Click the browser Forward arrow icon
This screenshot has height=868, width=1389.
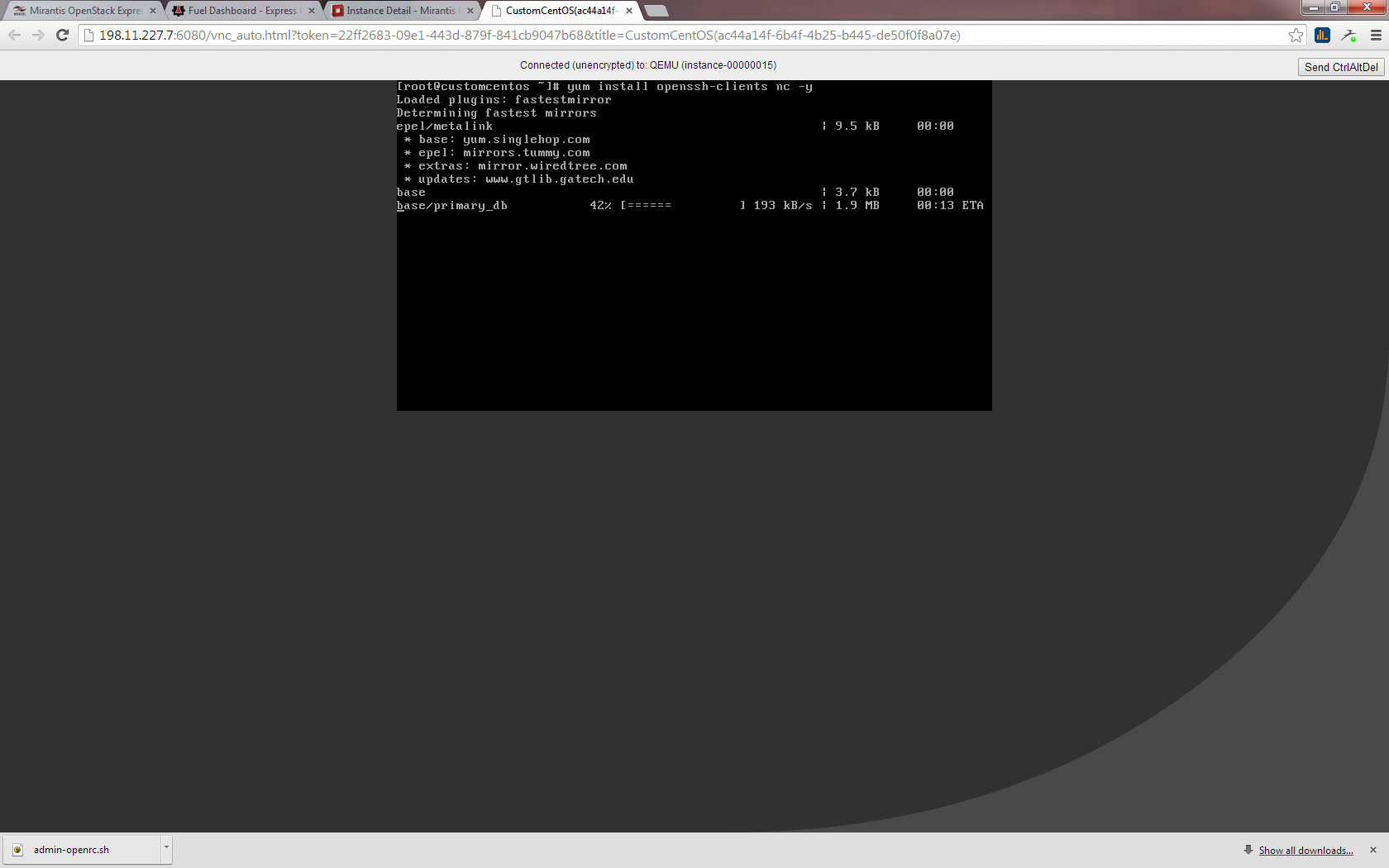[x=38, y=35]
